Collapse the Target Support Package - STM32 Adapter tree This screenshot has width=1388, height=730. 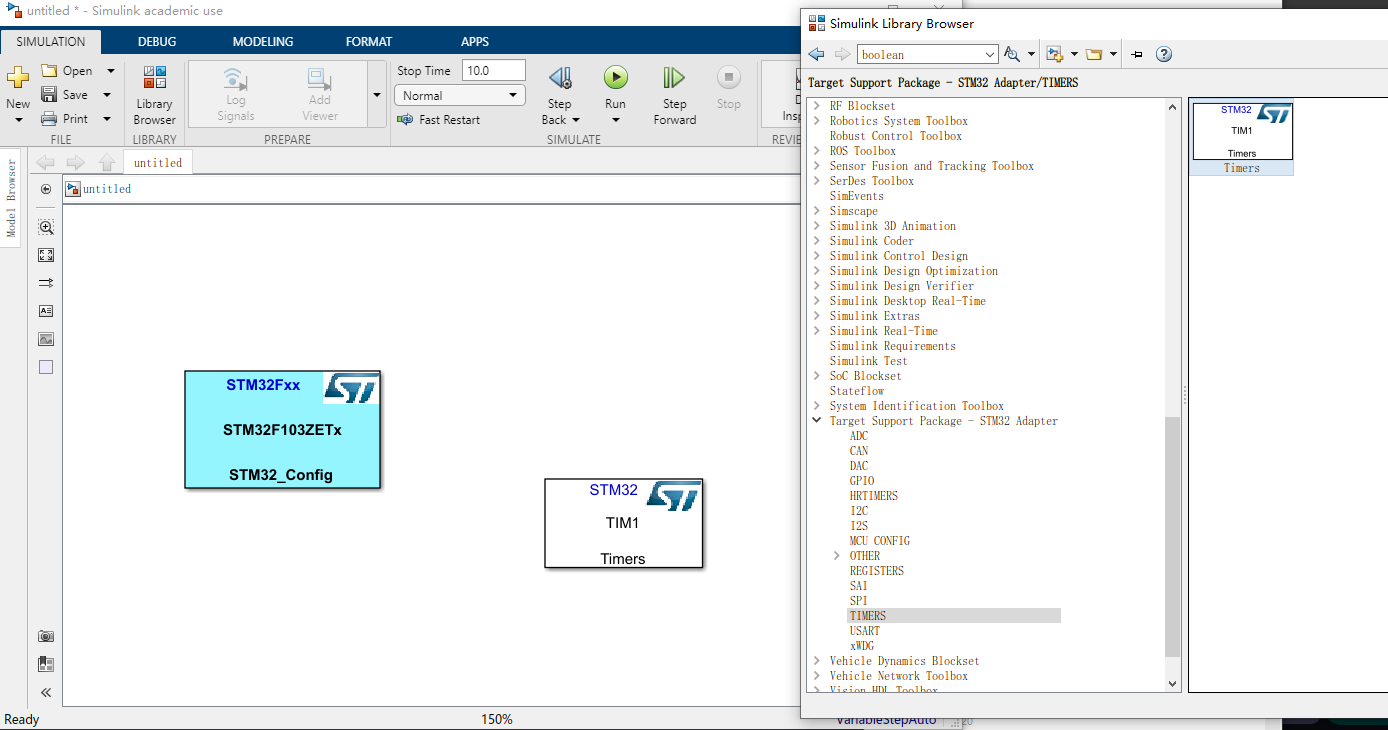click(x=816, y=420)
